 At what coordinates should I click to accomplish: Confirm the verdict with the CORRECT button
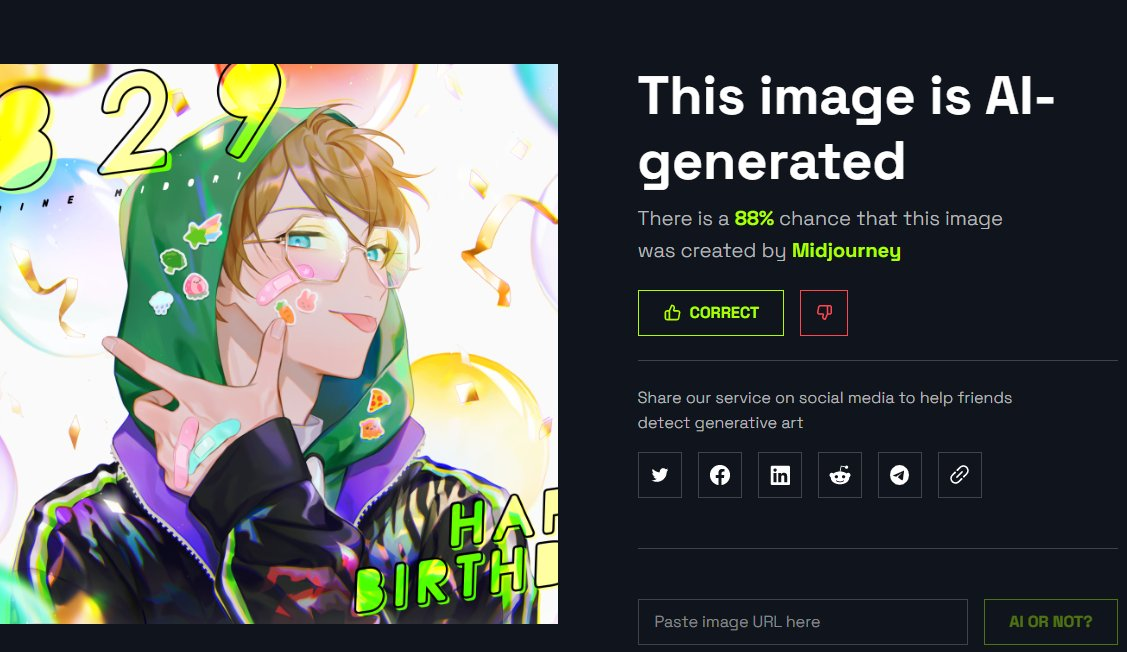tap(711, 313)
